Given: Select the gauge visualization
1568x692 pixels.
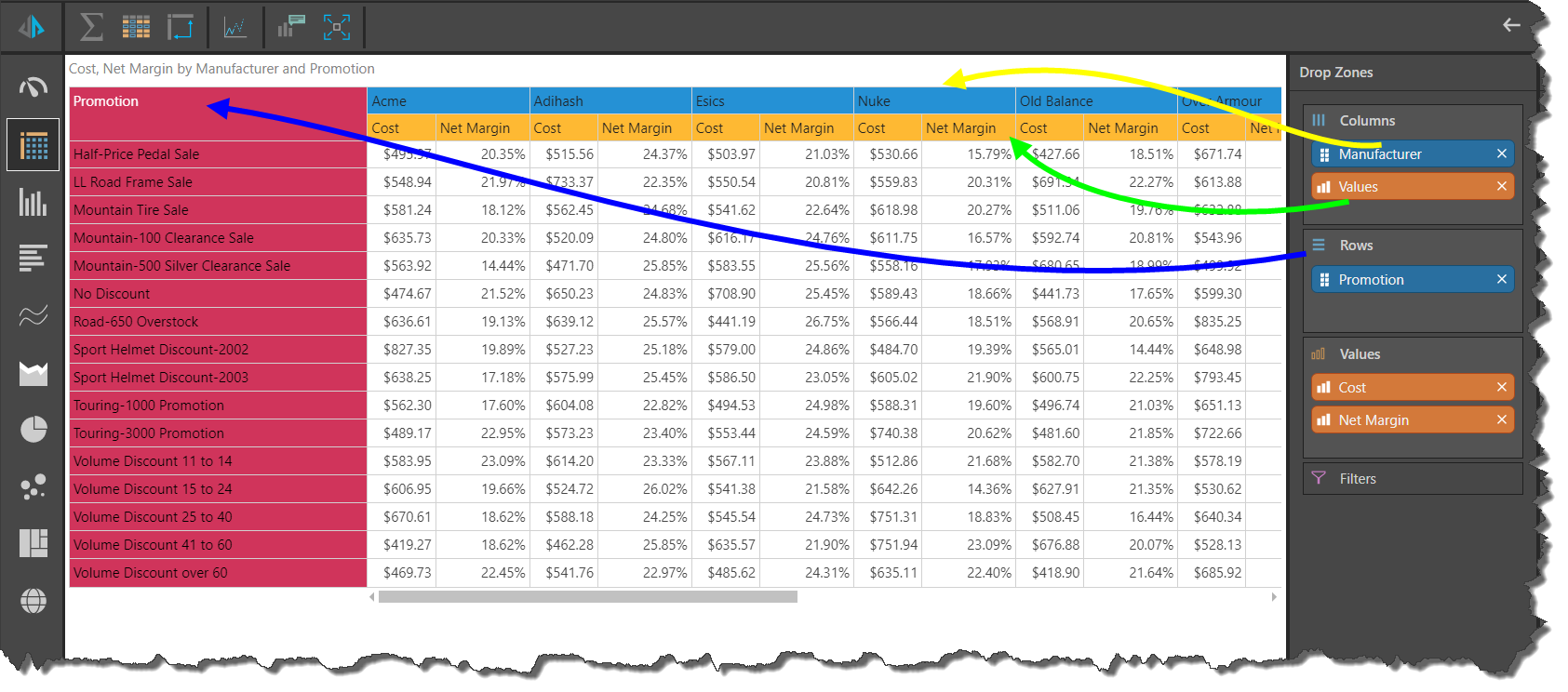Looking at the screenshot, I should pos(34,87).
